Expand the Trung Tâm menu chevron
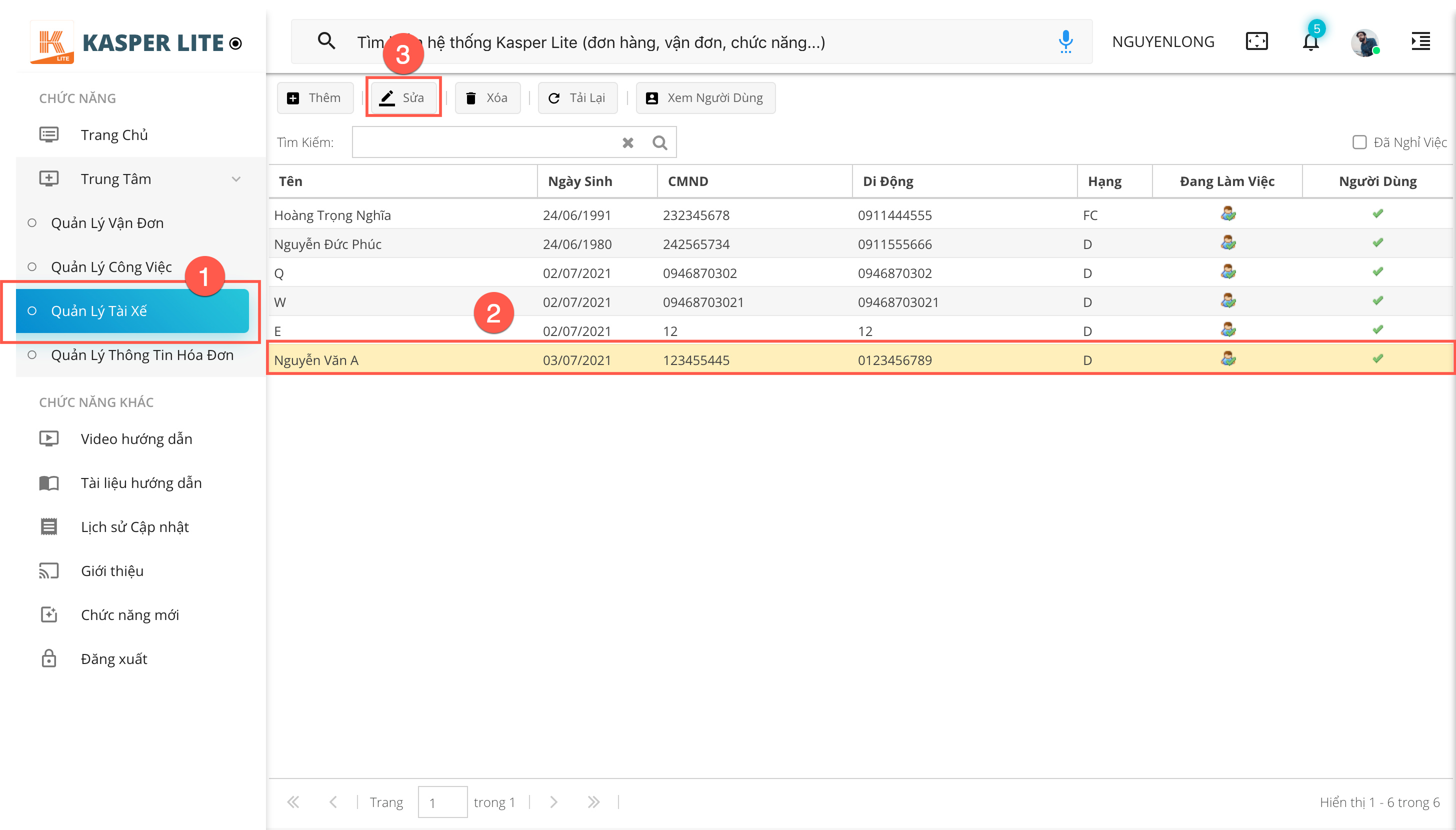1456x830 pixels. (236, 179)
